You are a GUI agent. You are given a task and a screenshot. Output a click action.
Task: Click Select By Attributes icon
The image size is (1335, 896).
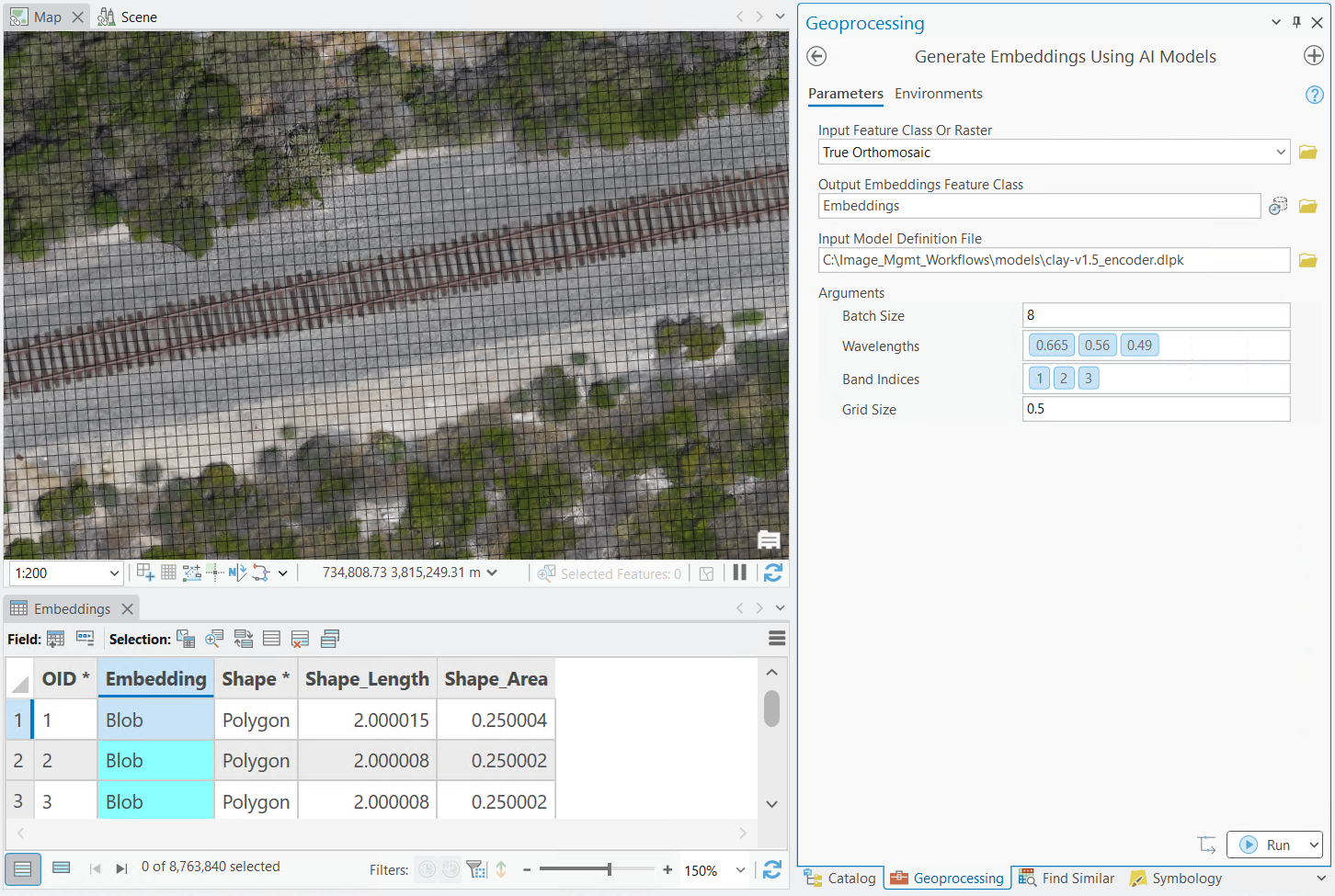tap(186, 639)
